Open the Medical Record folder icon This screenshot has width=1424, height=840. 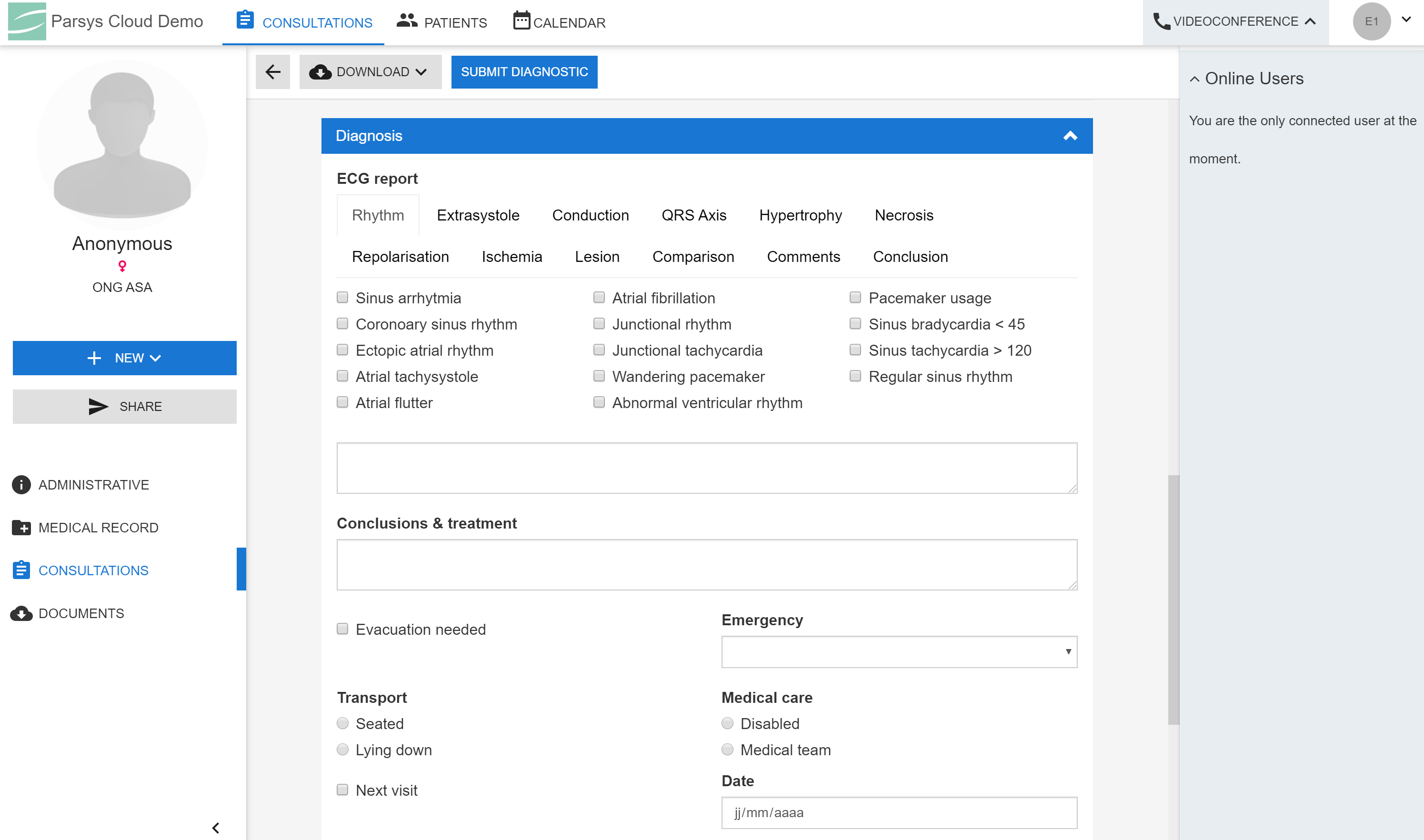point(21,528)
